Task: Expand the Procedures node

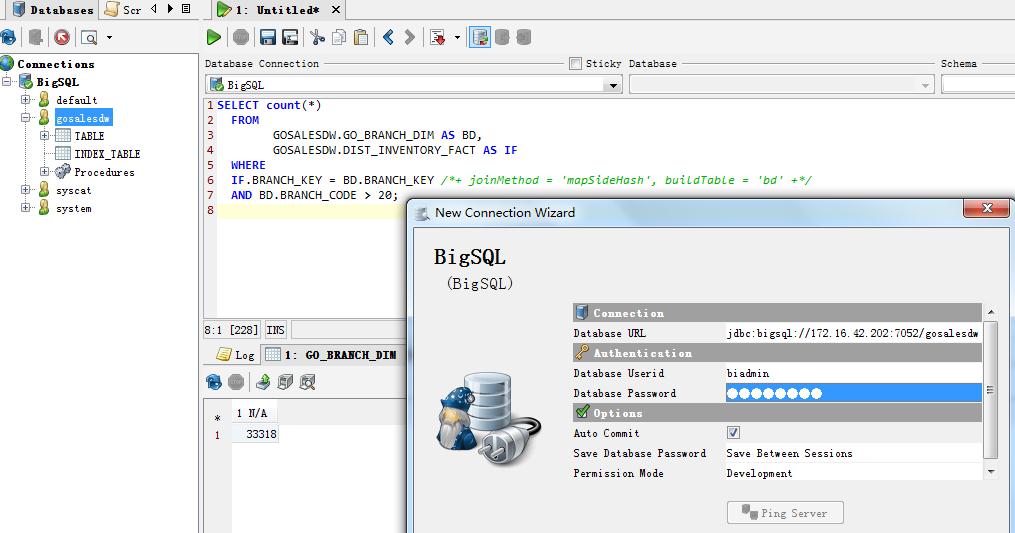Action: (44, 172)
